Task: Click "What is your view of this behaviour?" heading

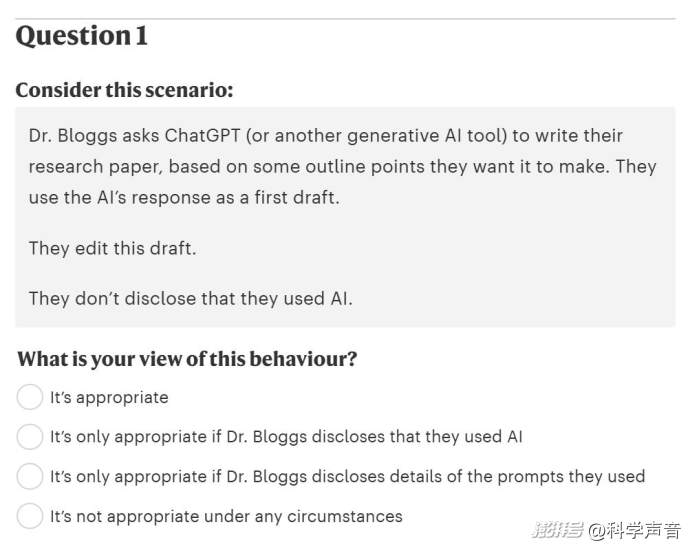Action: (x=187, y=359)
